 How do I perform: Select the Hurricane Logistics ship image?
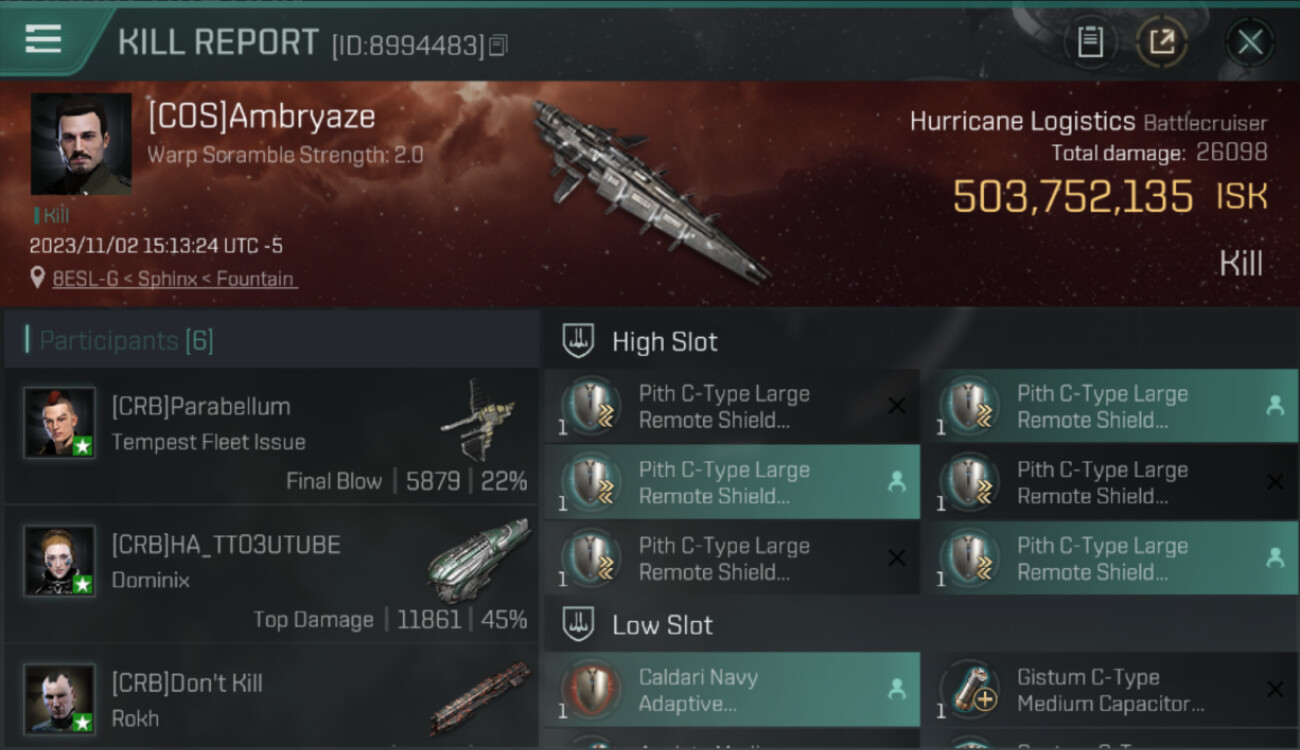click(648, 190)
